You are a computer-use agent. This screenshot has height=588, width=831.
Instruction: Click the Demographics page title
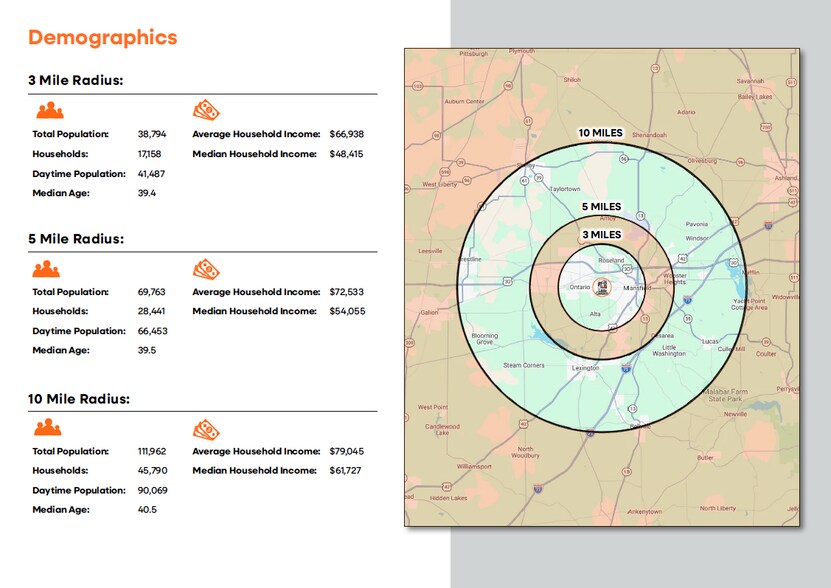click(x=102, y=38)
